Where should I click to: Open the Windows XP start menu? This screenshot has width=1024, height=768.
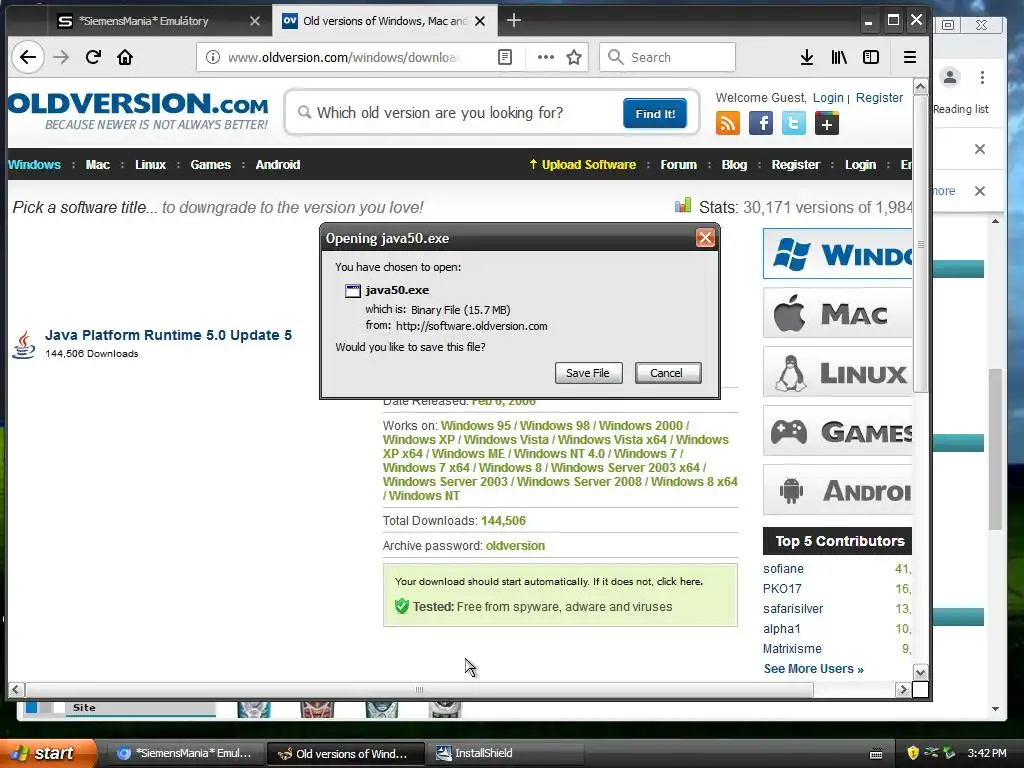pos(47,753)
